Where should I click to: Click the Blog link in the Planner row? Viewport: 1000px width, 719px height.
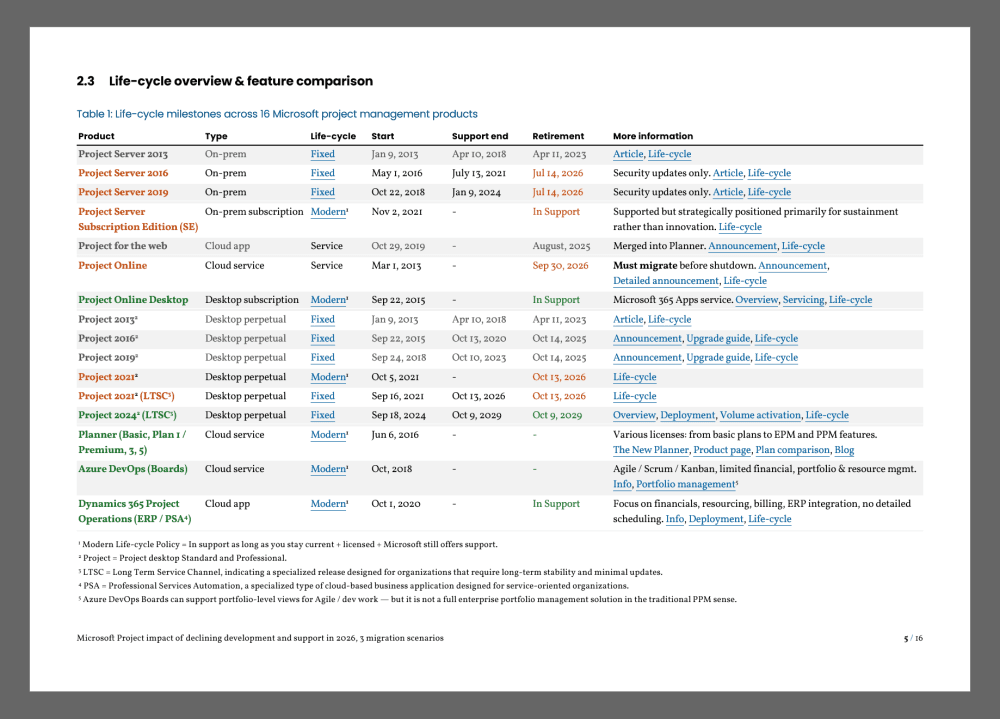845,450
